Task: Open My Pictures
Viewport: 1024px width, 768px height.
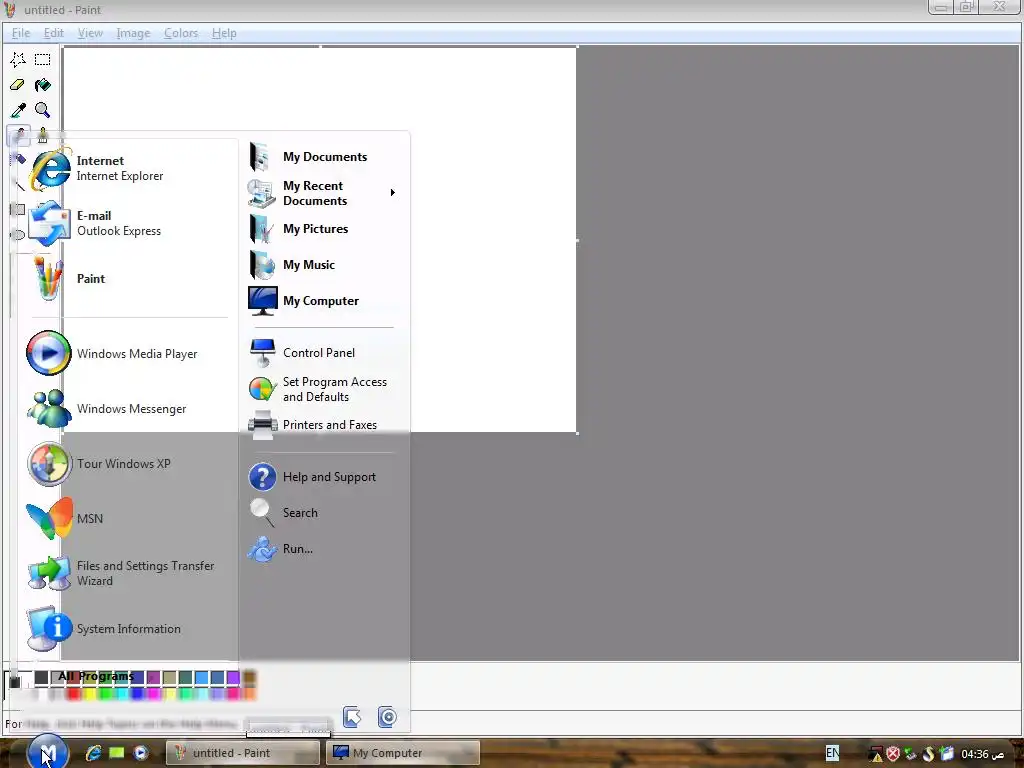Action: (x=323, y=229)
